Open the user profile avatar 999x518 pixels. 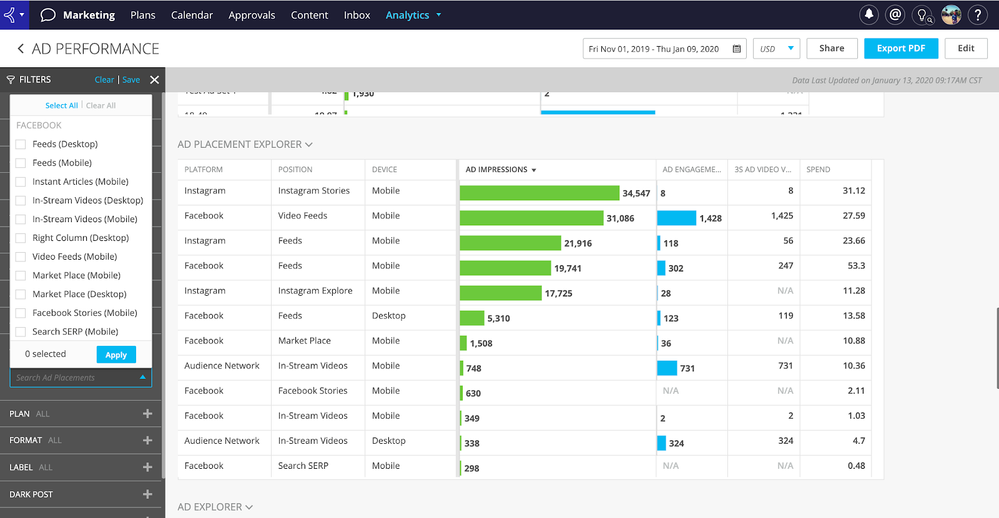[x=951, y=15]
